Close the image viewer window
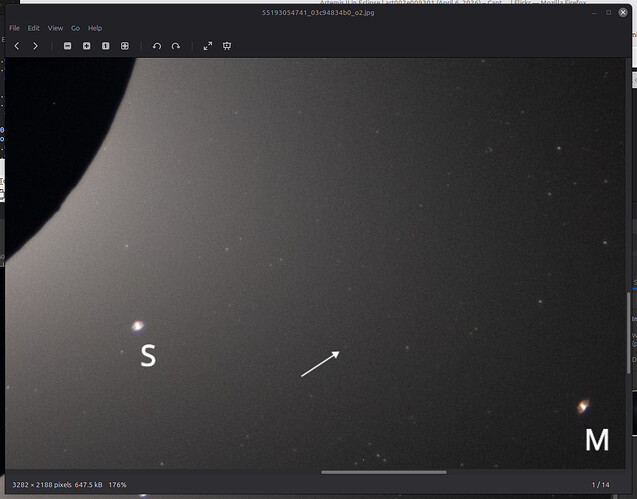The height and width of the screenshot is (499, 637). (x=625, y=13)
